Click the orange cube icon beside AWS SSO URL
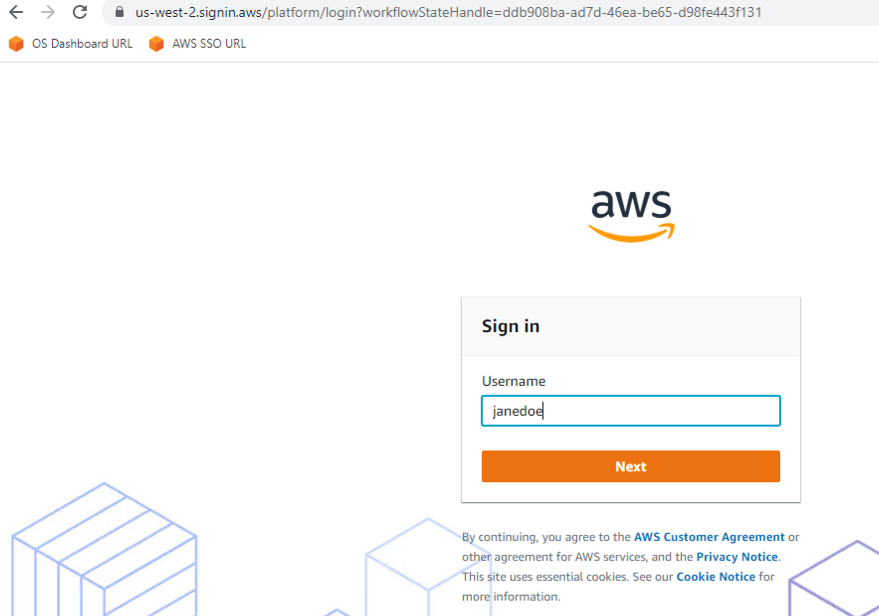Image resolution: width=879 pixels, height=616 pixels. pos(156,44)
